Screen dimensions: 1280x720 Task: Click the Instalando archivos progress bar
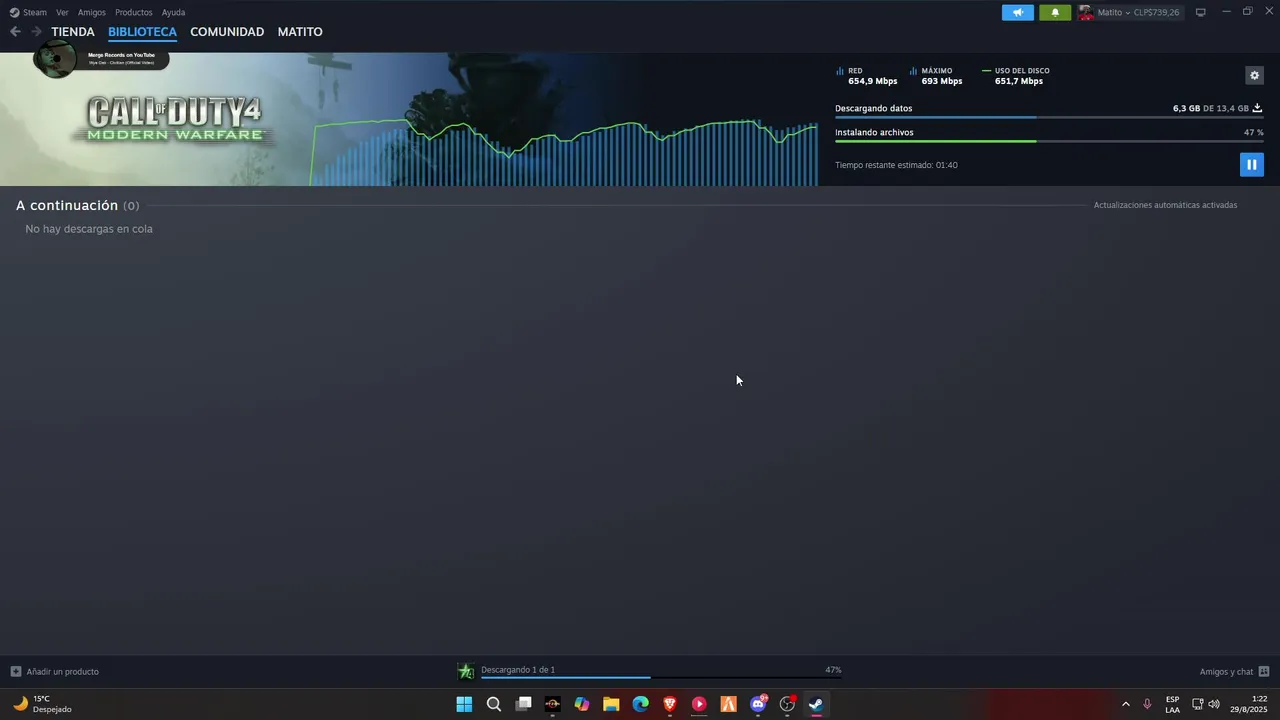1049,141
